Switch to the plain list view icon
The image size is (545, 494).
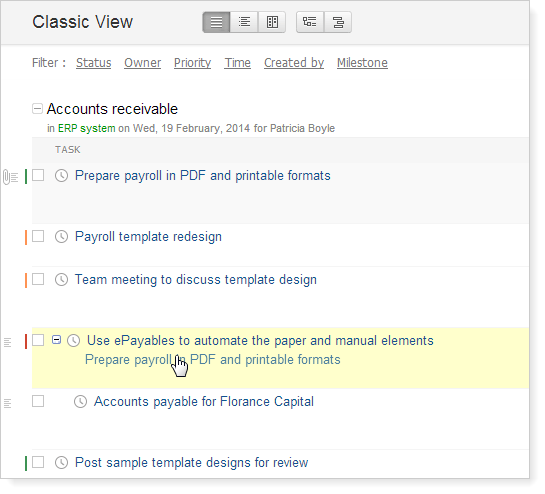(x=216, y=22)
